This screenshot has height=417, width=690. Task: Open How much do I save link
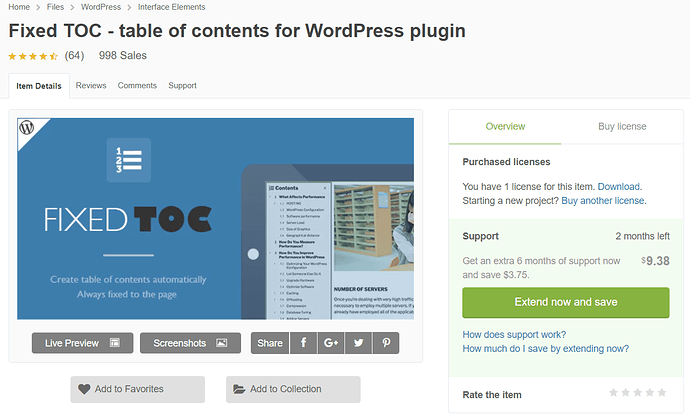[546, 349]
